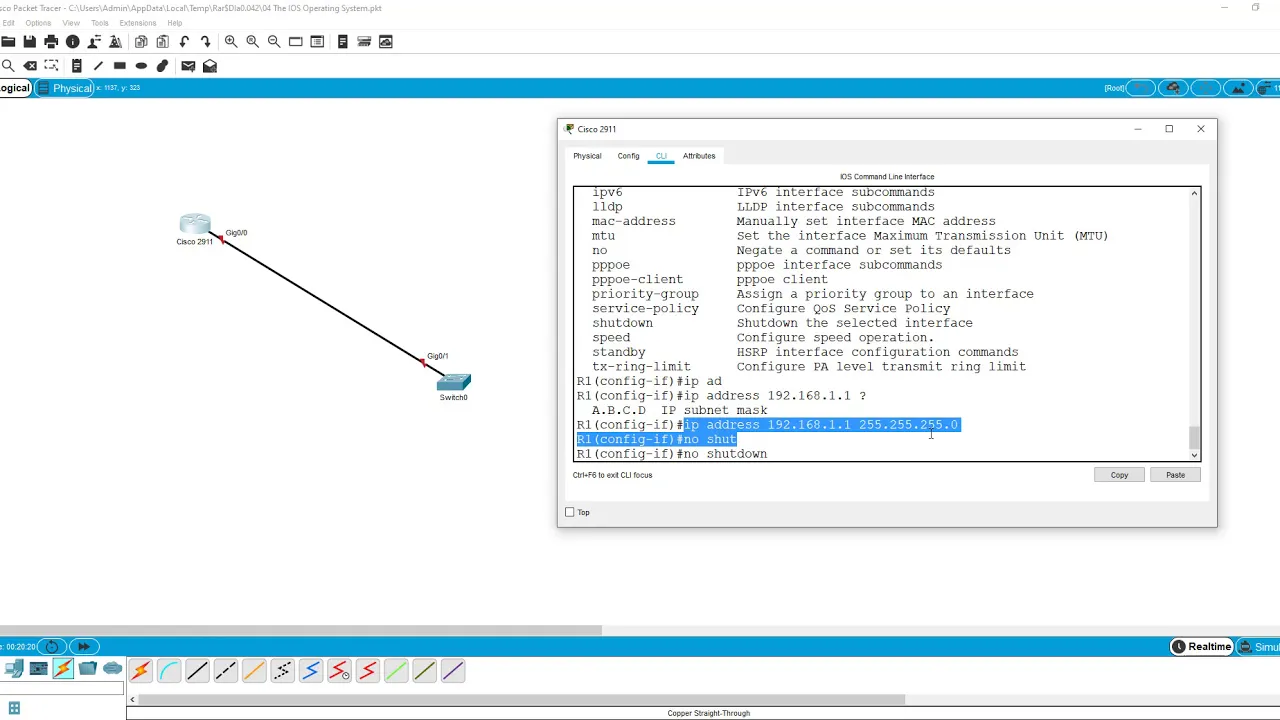Click CLI scrollbar up arrow

[1194, 193]
